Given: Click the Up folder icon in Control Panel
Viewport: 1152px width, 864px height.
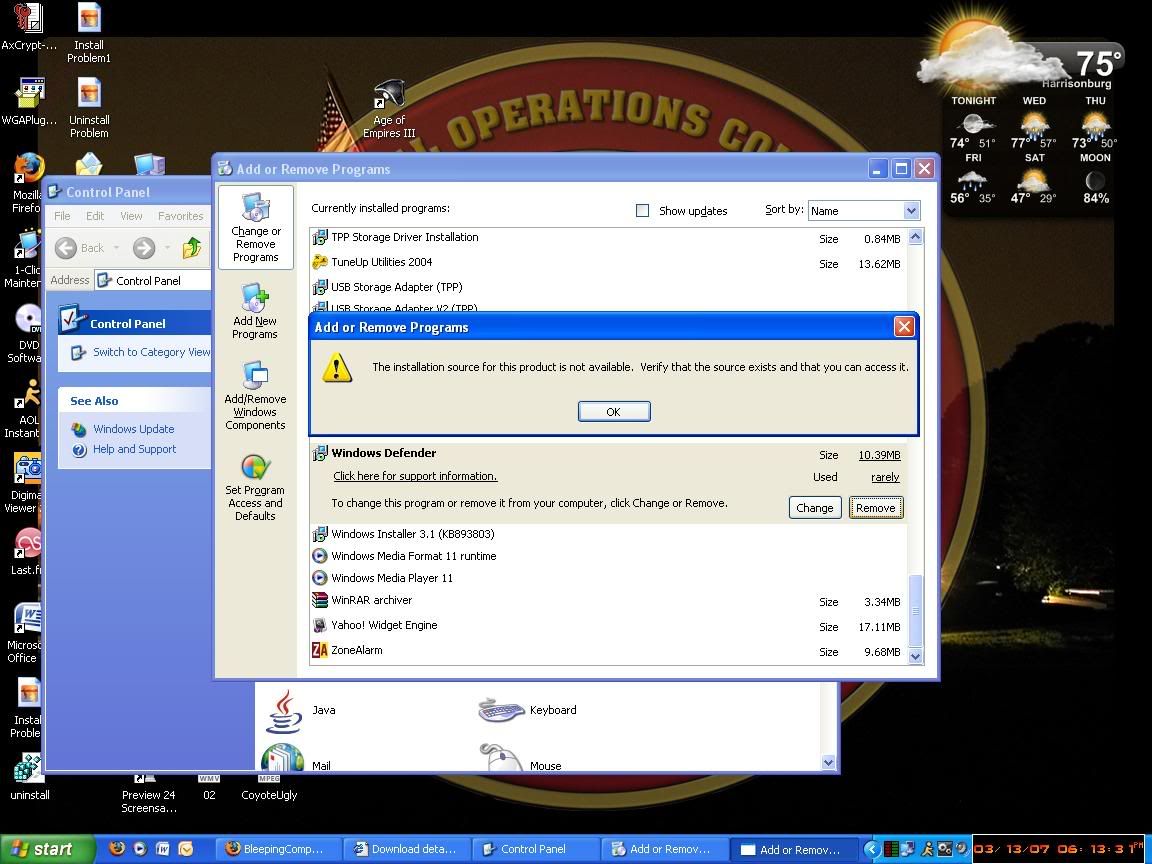Looking at the screenshot, I should (x=192, y=248).
